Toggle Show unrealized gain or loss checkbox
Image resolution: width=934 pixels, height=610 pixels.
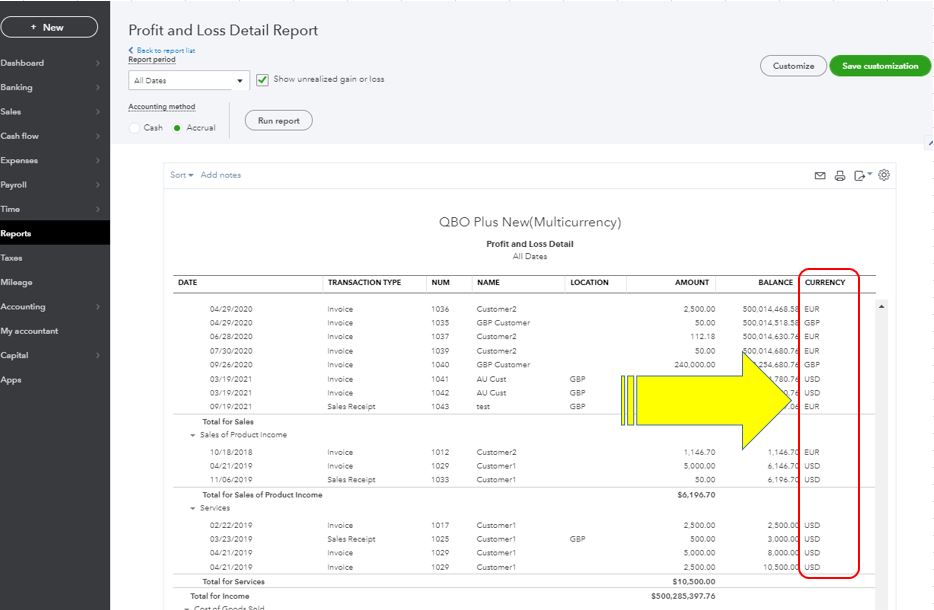tap(263, 80)
